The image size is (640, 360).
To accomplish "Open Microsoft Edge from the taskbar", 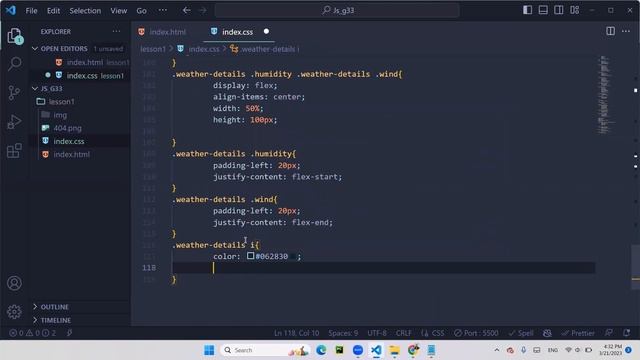I will [x=321, y=350].
